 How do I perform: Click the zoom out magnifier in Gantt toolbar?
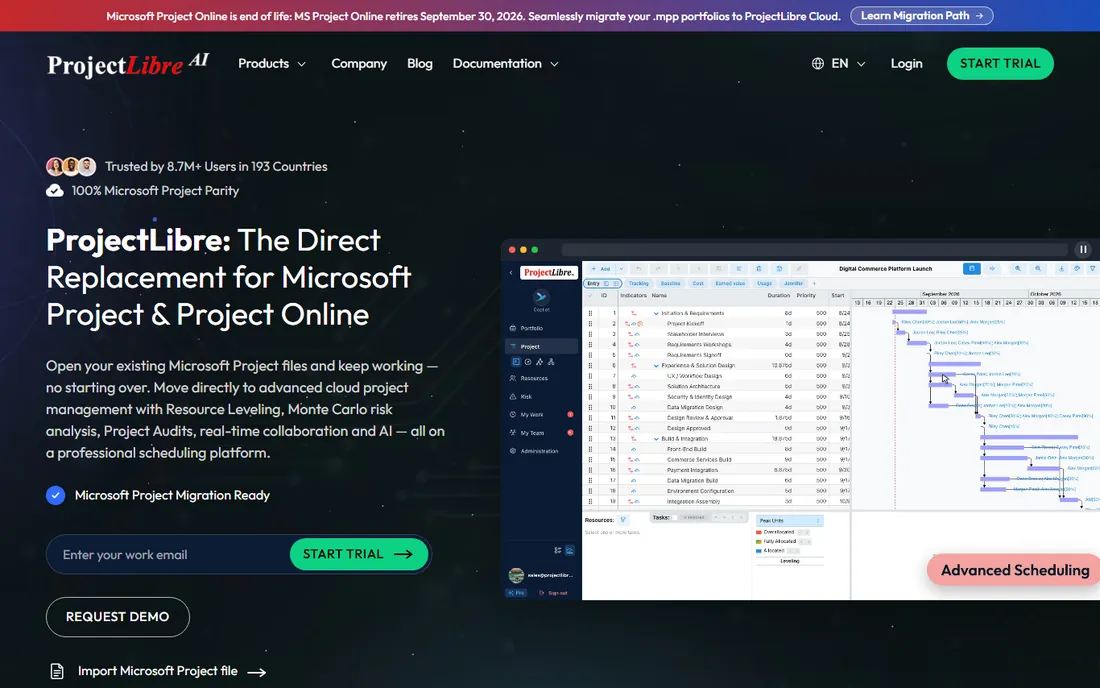[1038, 269]
